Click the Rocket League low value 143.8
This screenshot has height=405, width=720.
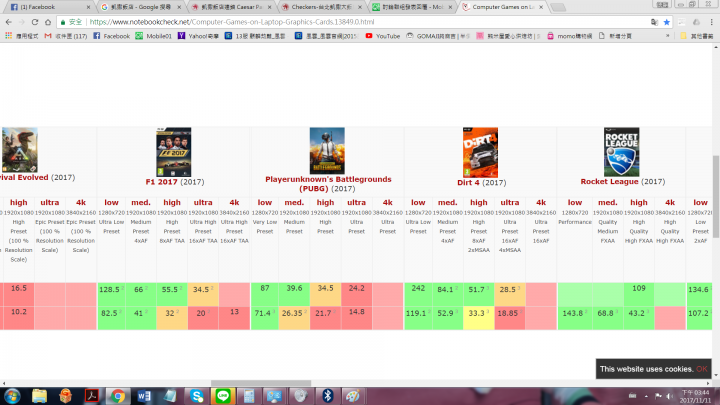coord(574,313)
